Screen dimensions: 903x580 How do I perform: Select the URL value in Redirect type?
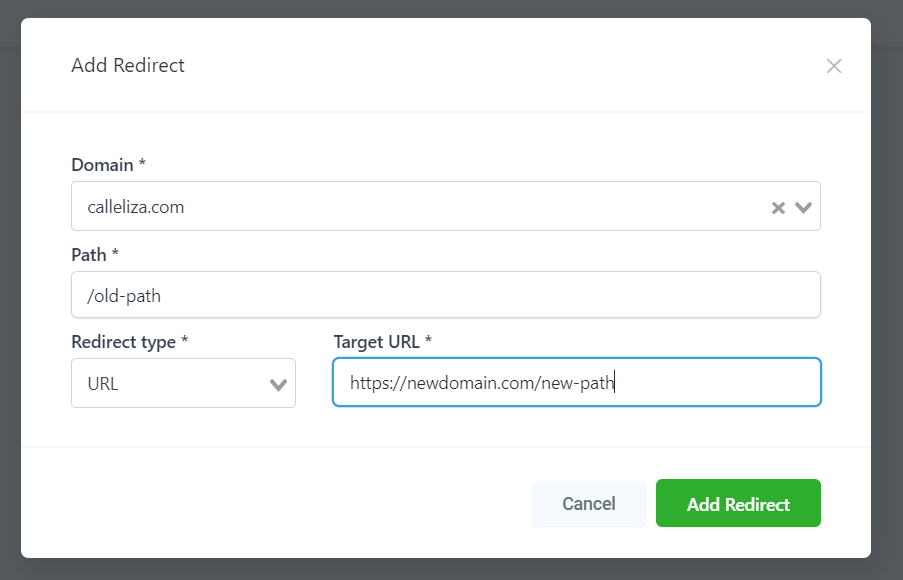[103, 384]
